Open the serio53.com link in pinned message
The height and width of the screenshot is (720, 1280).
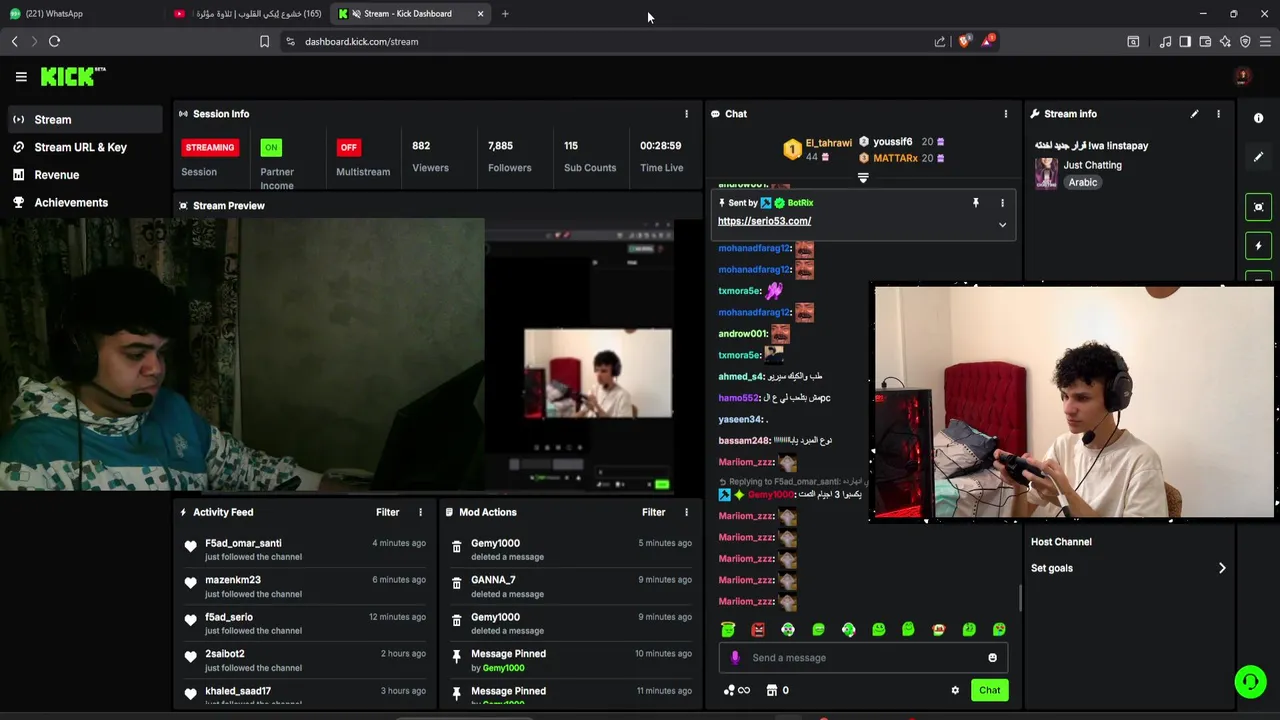764,221
